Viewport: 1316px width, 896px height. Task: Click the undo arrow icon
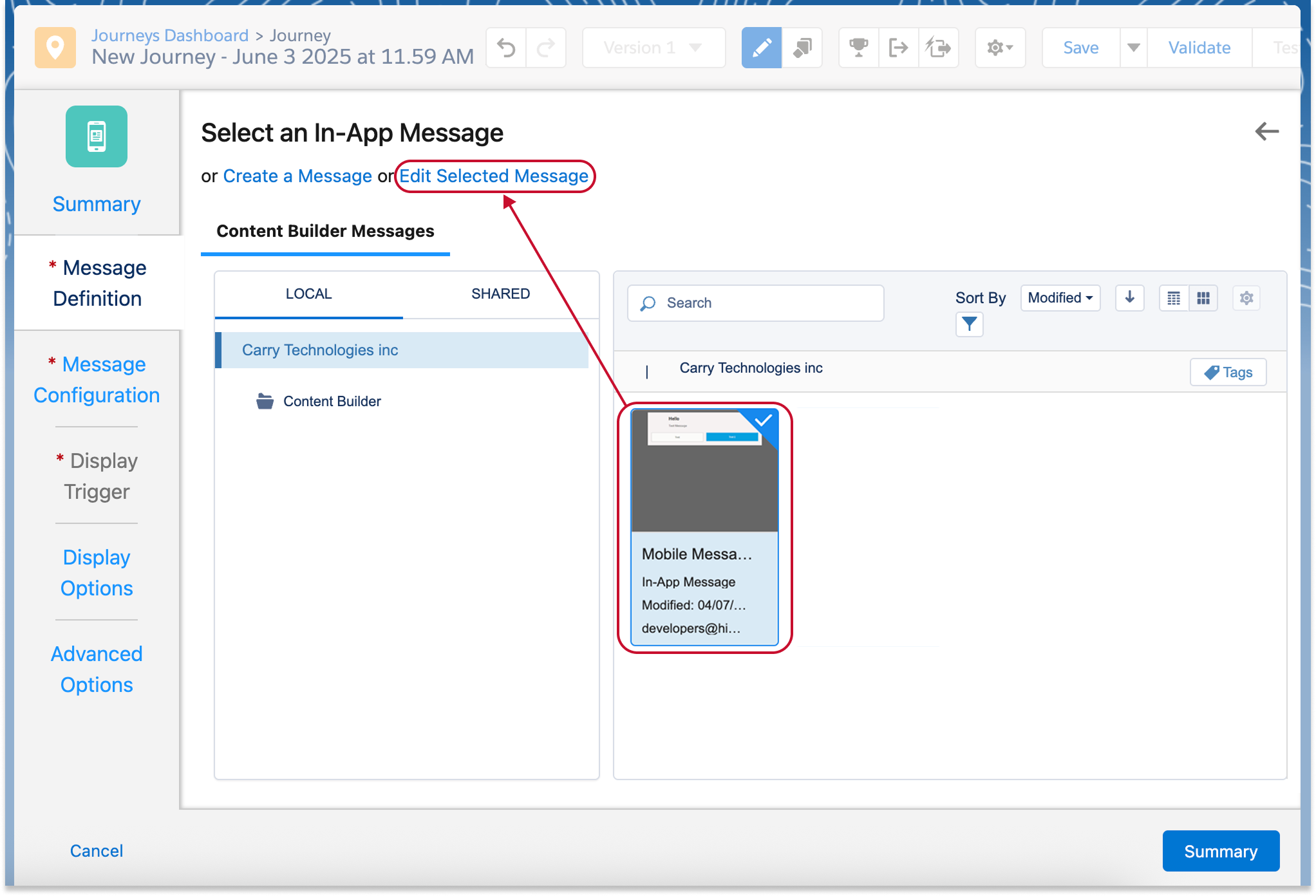coord(507,48)
